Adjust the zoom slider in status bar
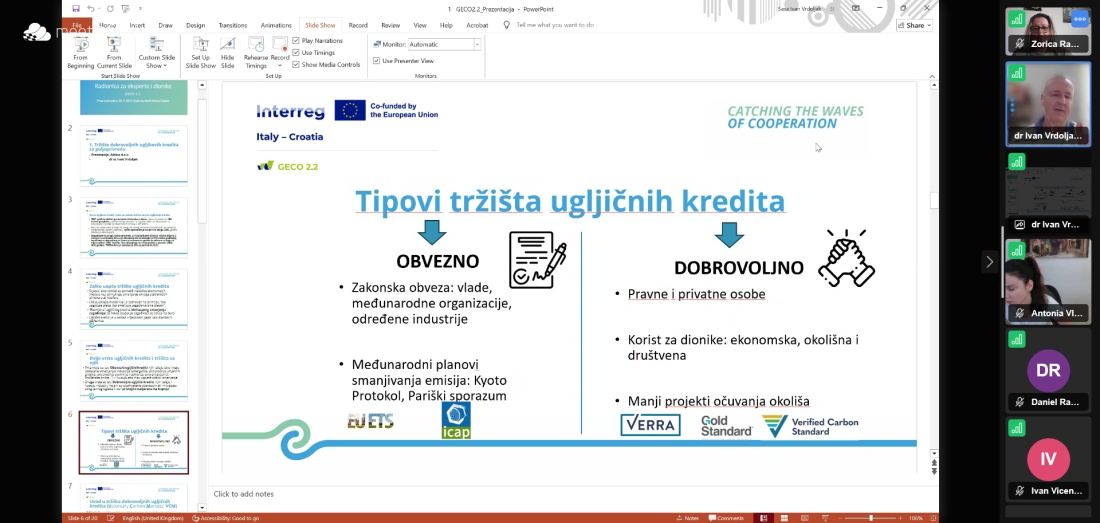Image resolution: width=1100 pixels, height=523 pixels. tap(871, 518)
